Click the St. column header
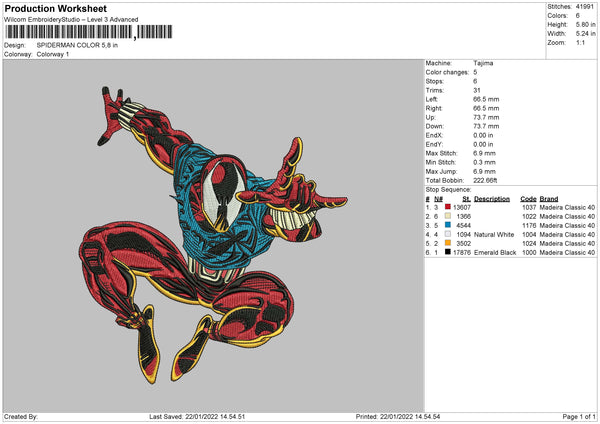This screenshot has width=600, height=424. pyautogui.click(x=466, y=199)
